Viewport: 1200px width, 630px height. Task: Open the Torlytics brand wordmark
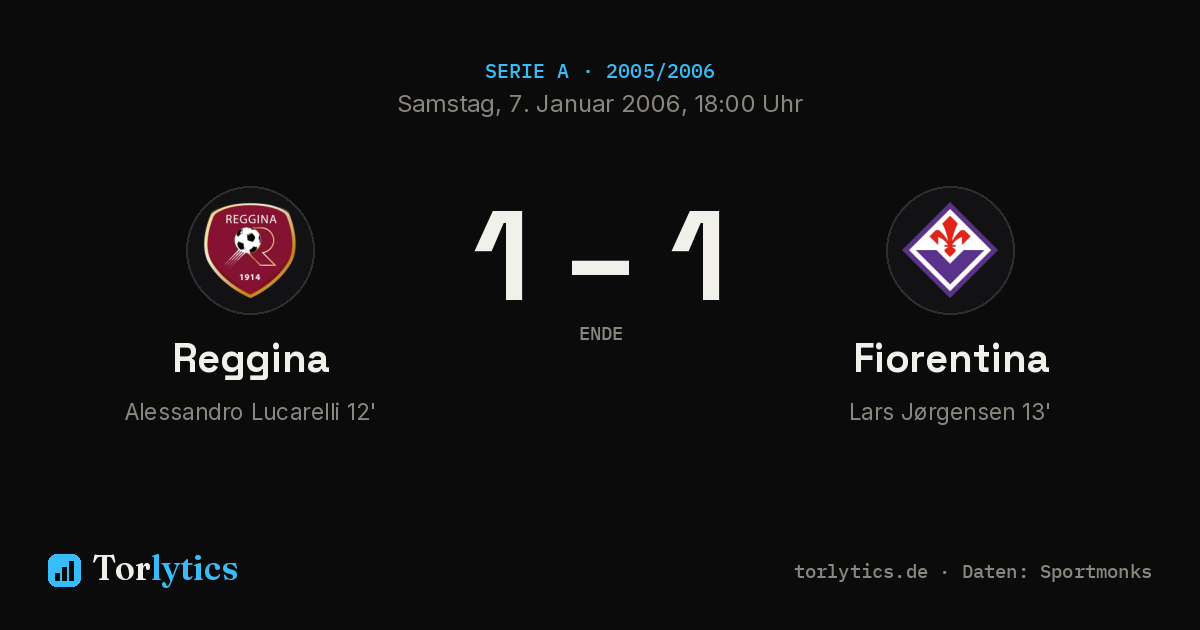[165, 569]
